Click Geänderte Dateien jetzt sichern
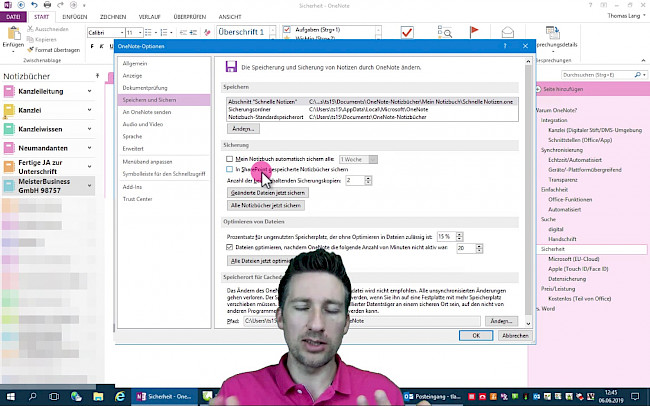 (x=268, y=193)
